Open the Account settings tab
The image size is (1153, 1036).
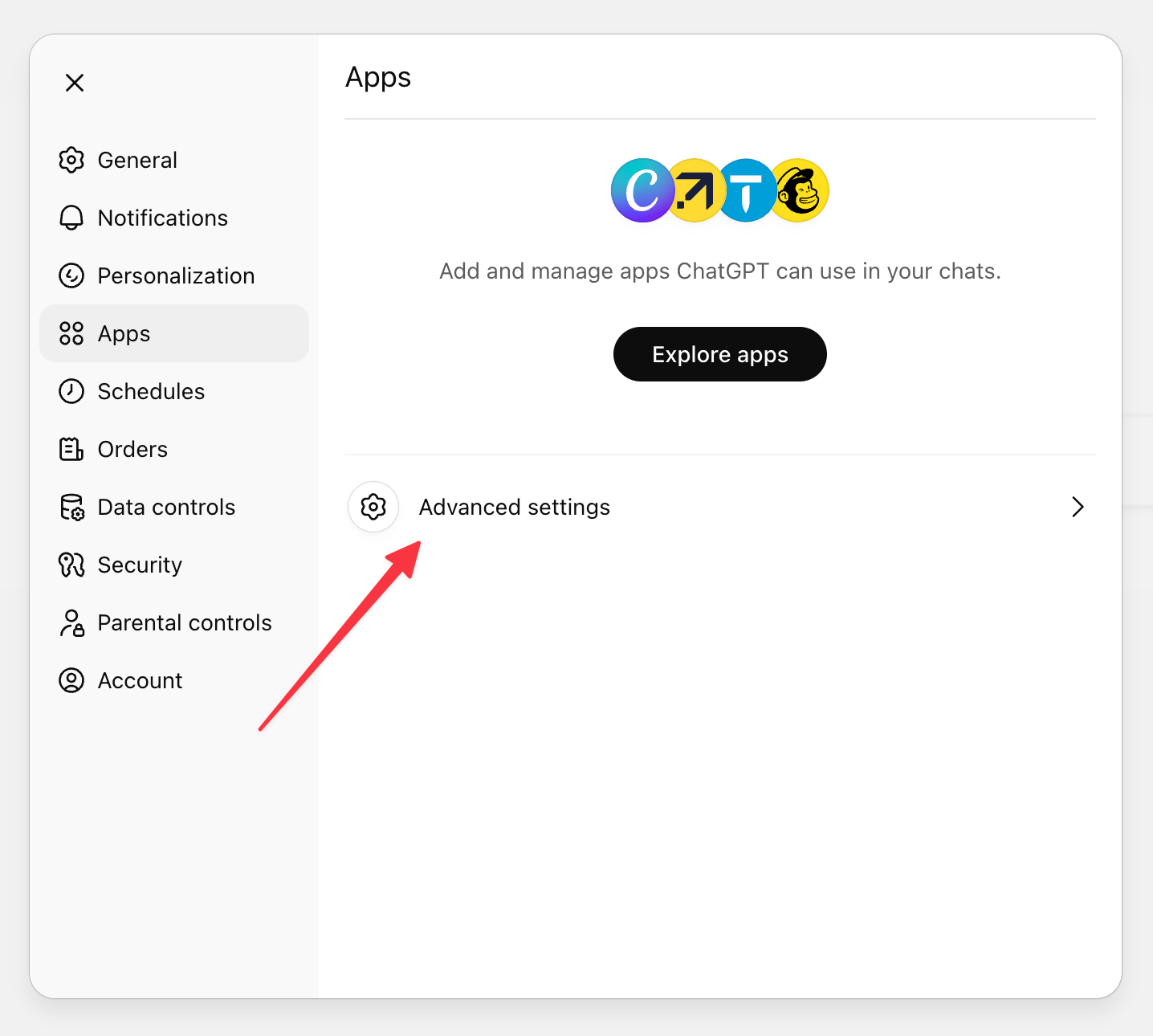pos(140,680)
